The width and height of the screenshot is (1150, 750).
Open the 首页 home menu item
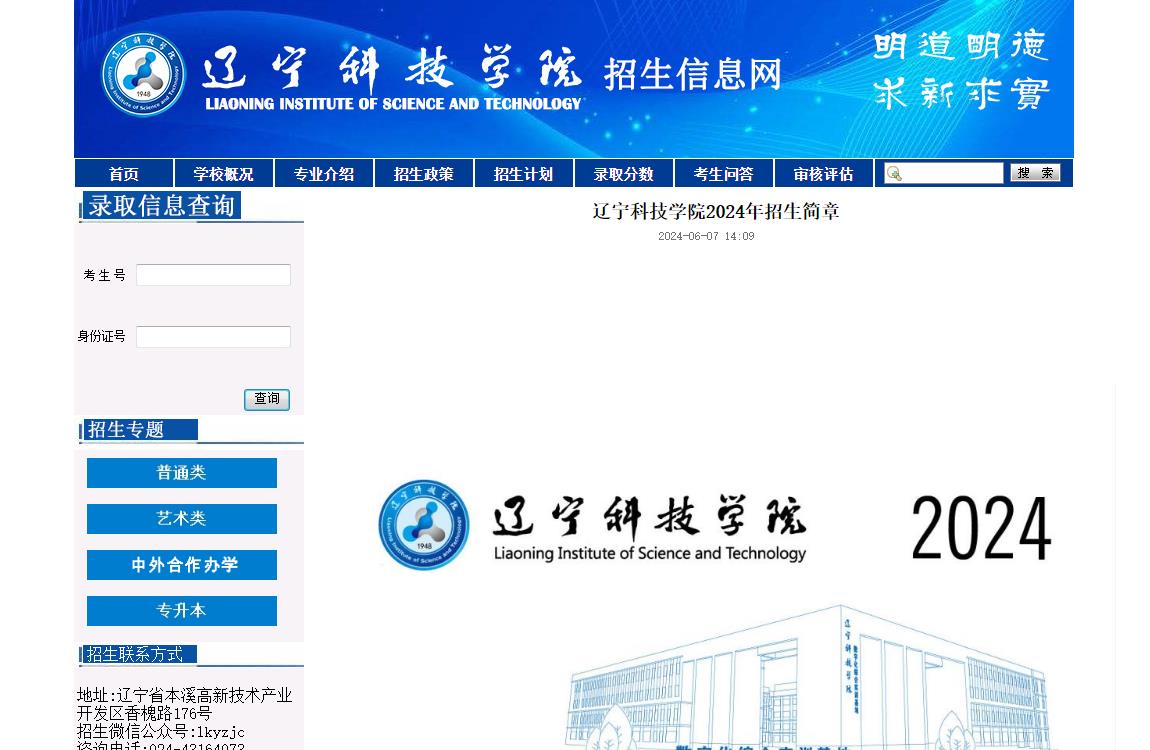124,174
